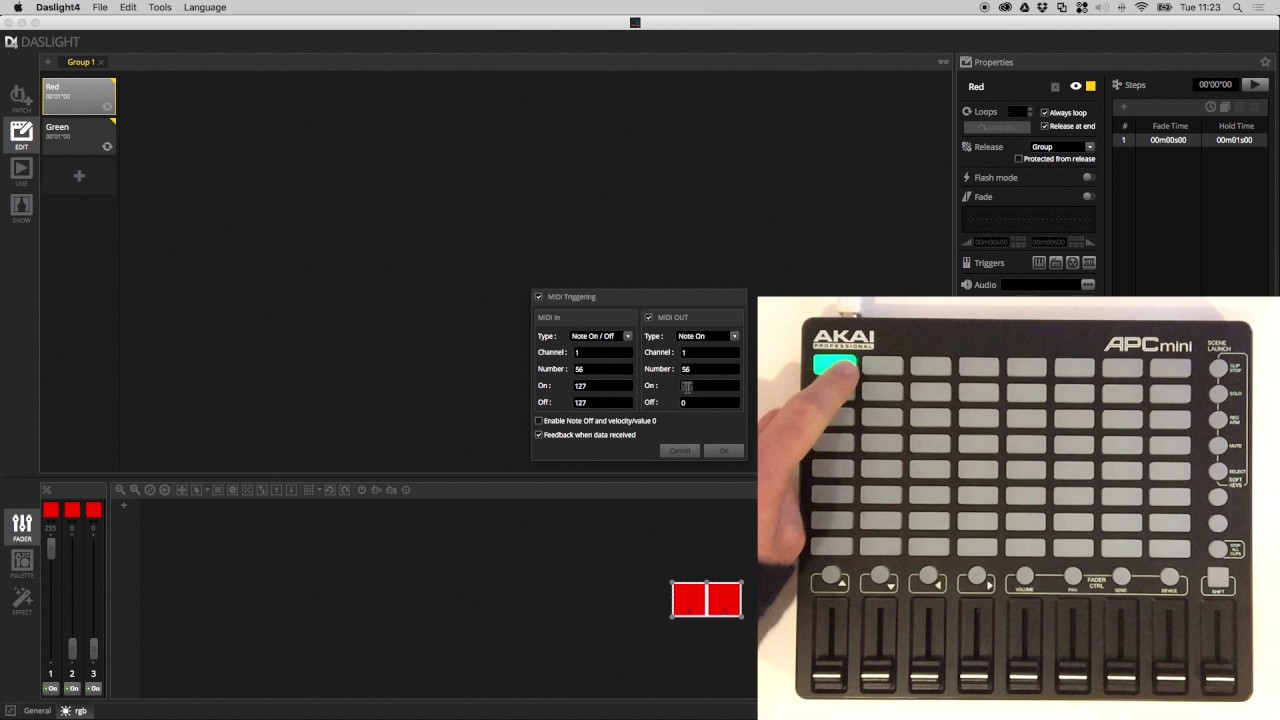Open MIDI OUT Type dropdown
The width and height of the screenshot is (1280, 720).
click(707, 336)
